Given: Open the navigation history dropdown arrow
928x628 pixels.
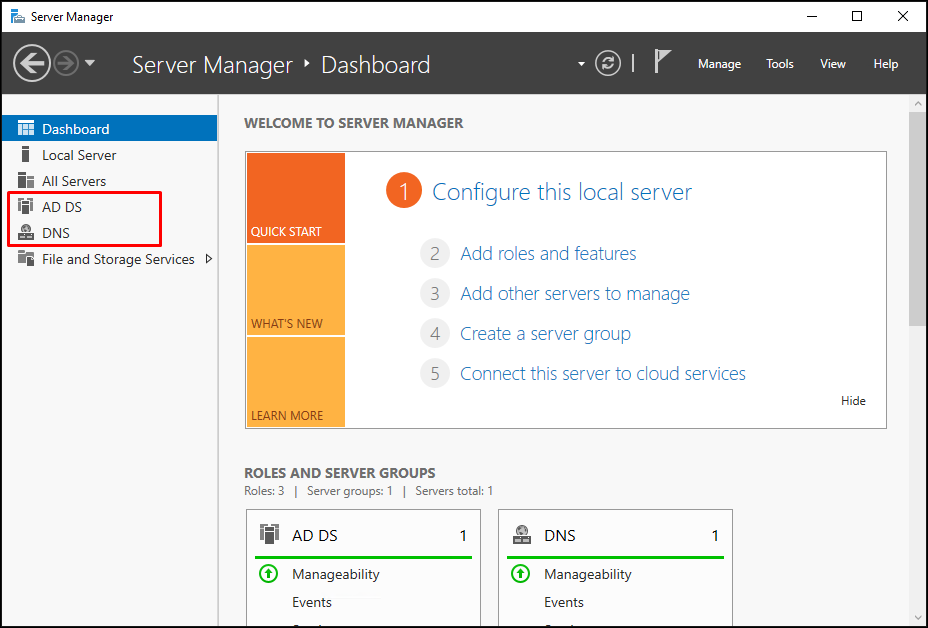Looking at the screenshot, I should click(x=90, y=63).
